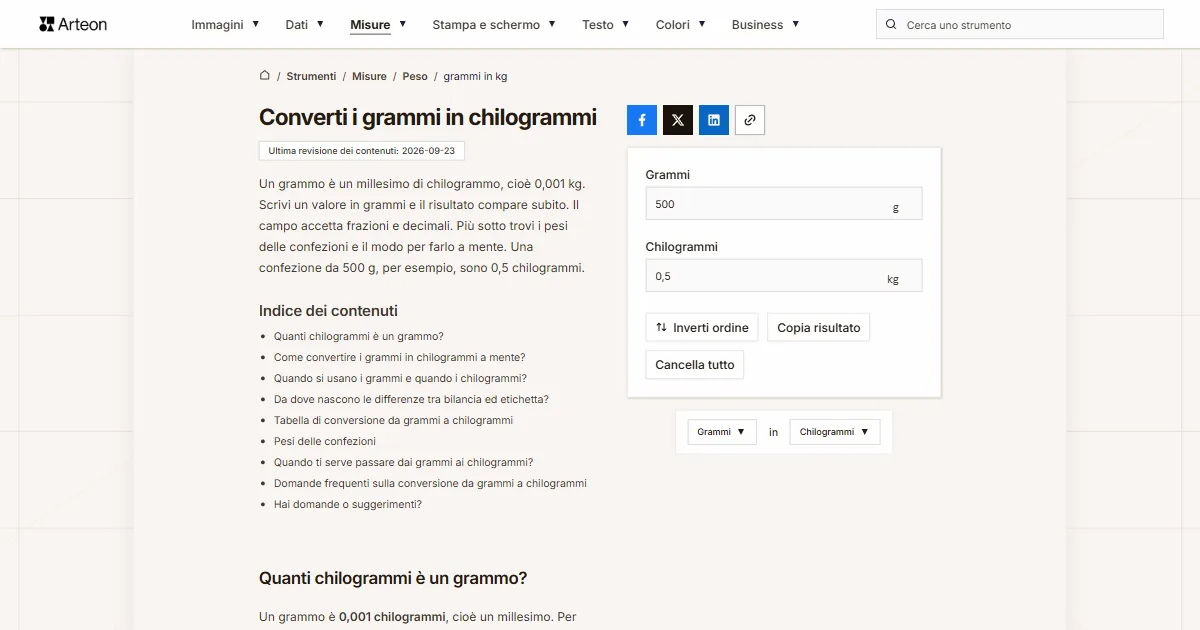
Task: Focus the Grammi input field
Action: [x=784, y=204]
